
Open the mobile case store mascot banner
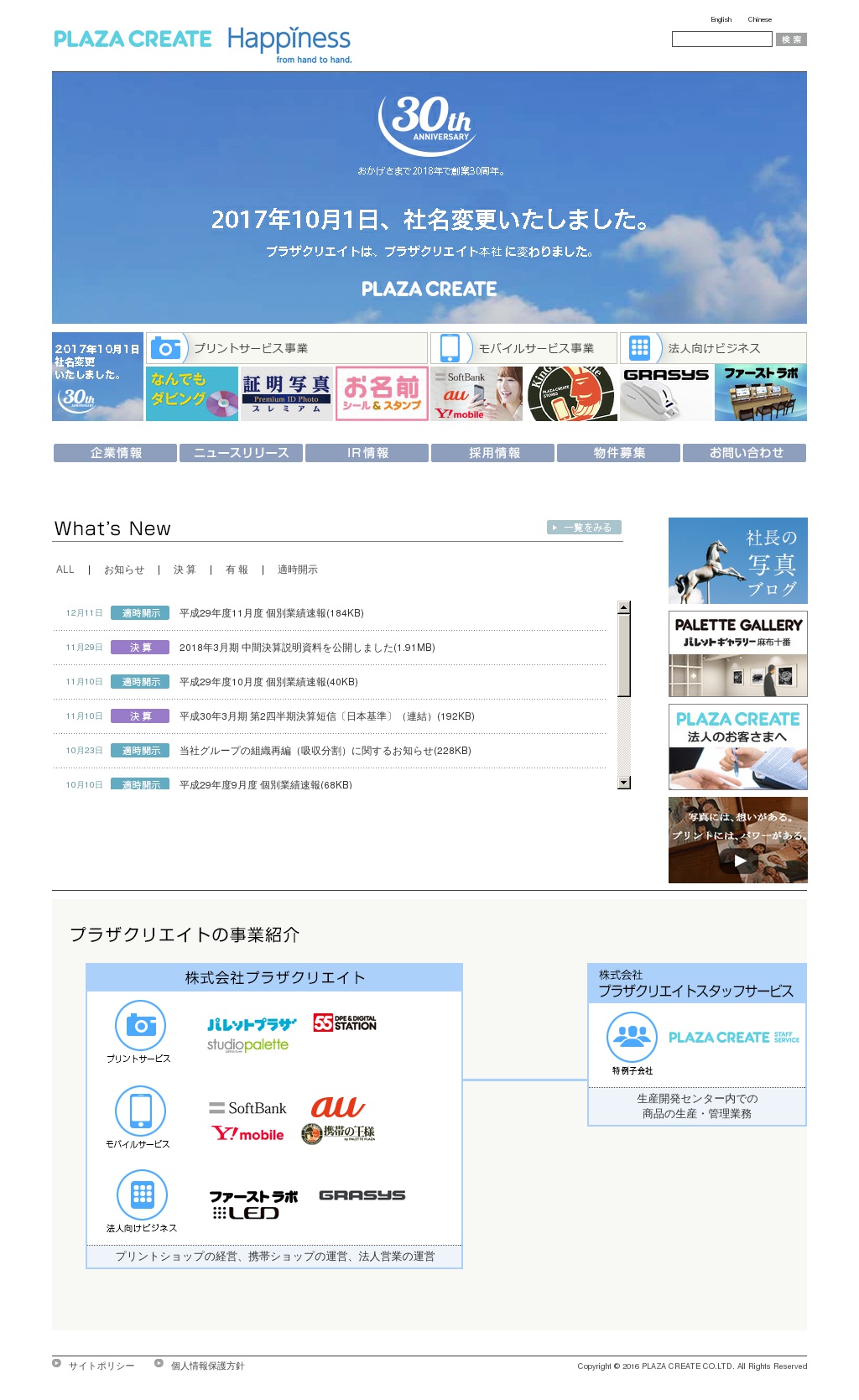pyautogui.click(x=571, y=393)
